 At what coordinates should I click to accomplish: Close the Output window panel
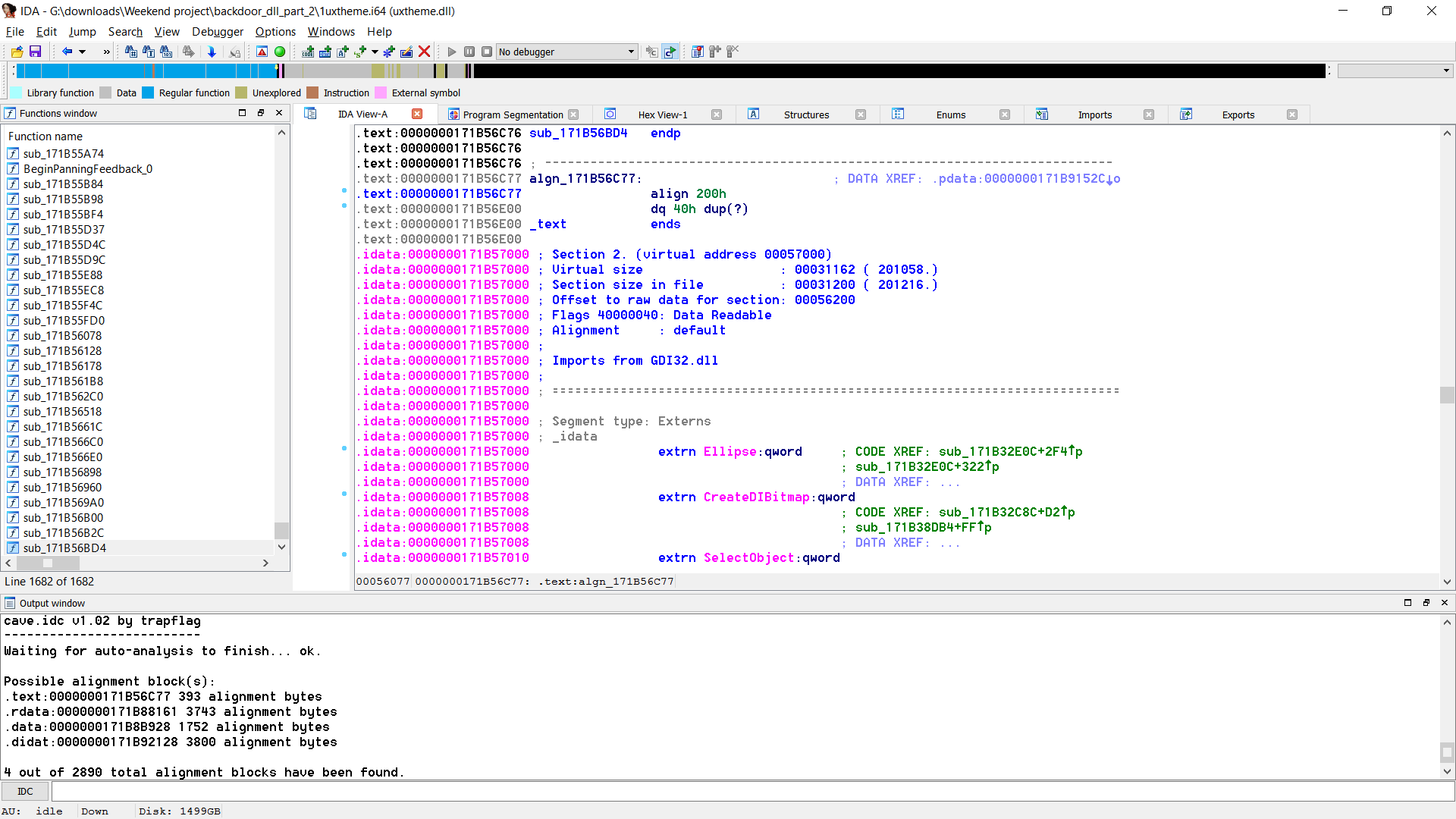pyautogui.click(x=1444, y=603)
